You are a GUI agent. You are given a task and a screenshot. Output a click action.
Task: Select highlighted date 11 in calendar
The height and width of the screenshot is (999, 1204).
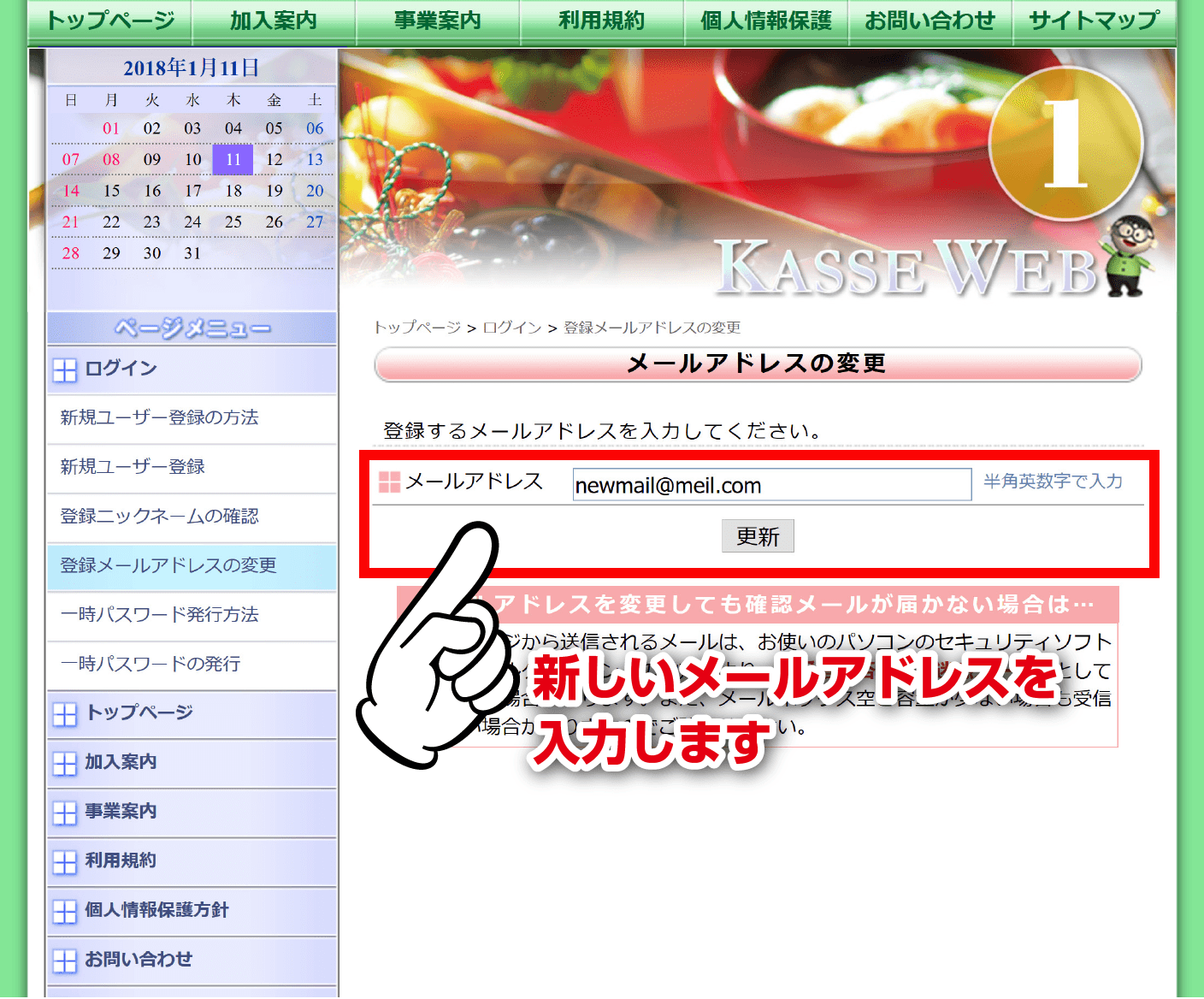pos(233,159)
